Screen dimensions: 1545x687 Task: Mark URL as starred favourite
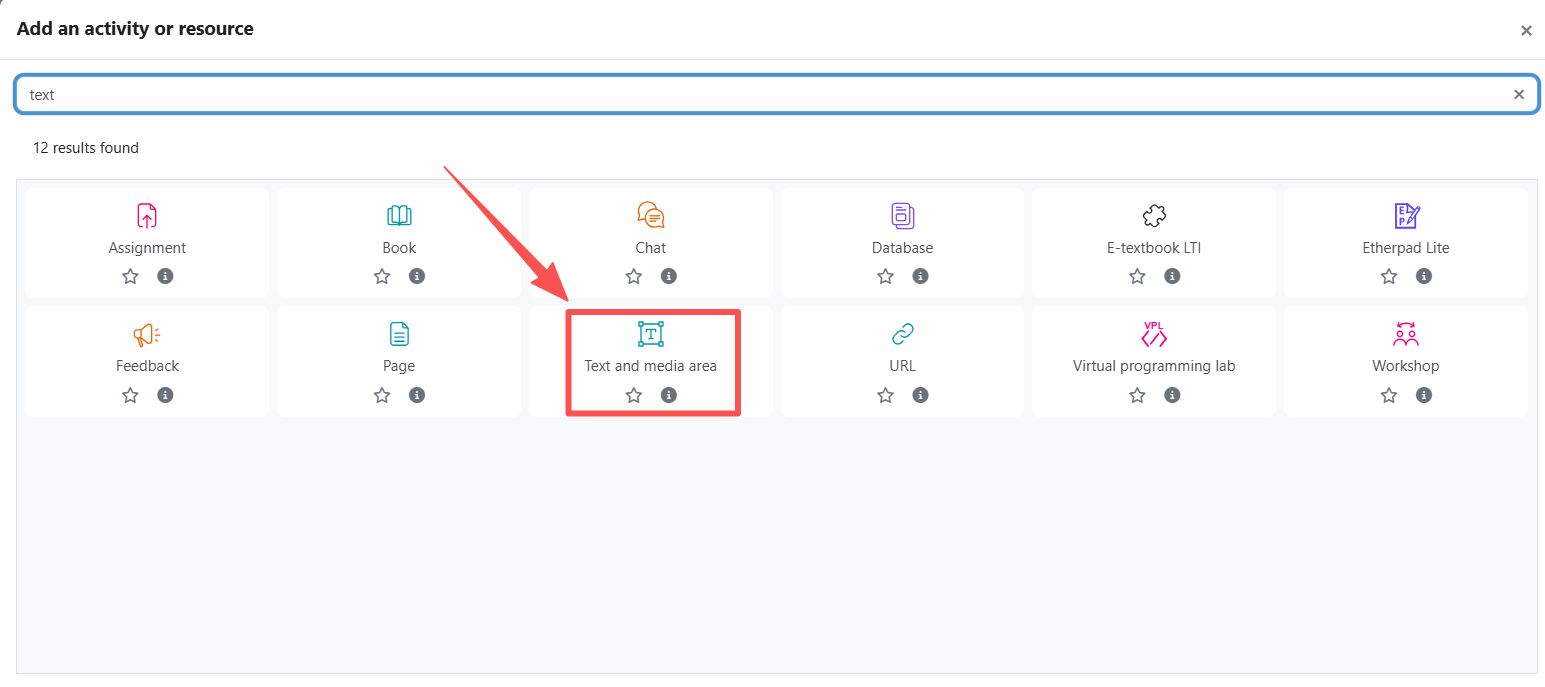pos(885,395)
